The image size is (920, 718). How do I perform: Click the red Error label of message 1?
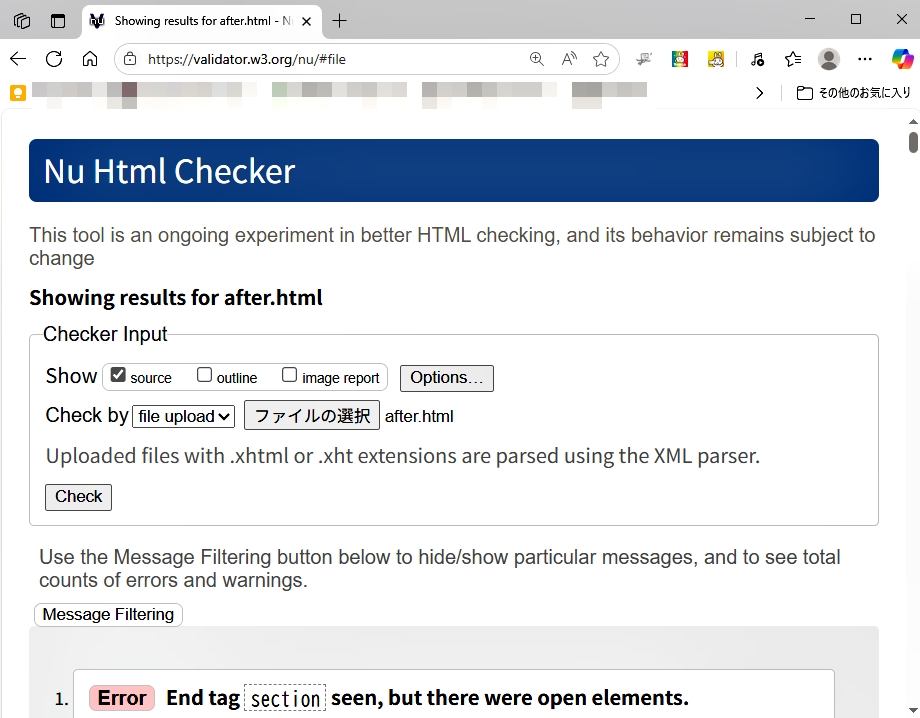click(x=122, y=698)
